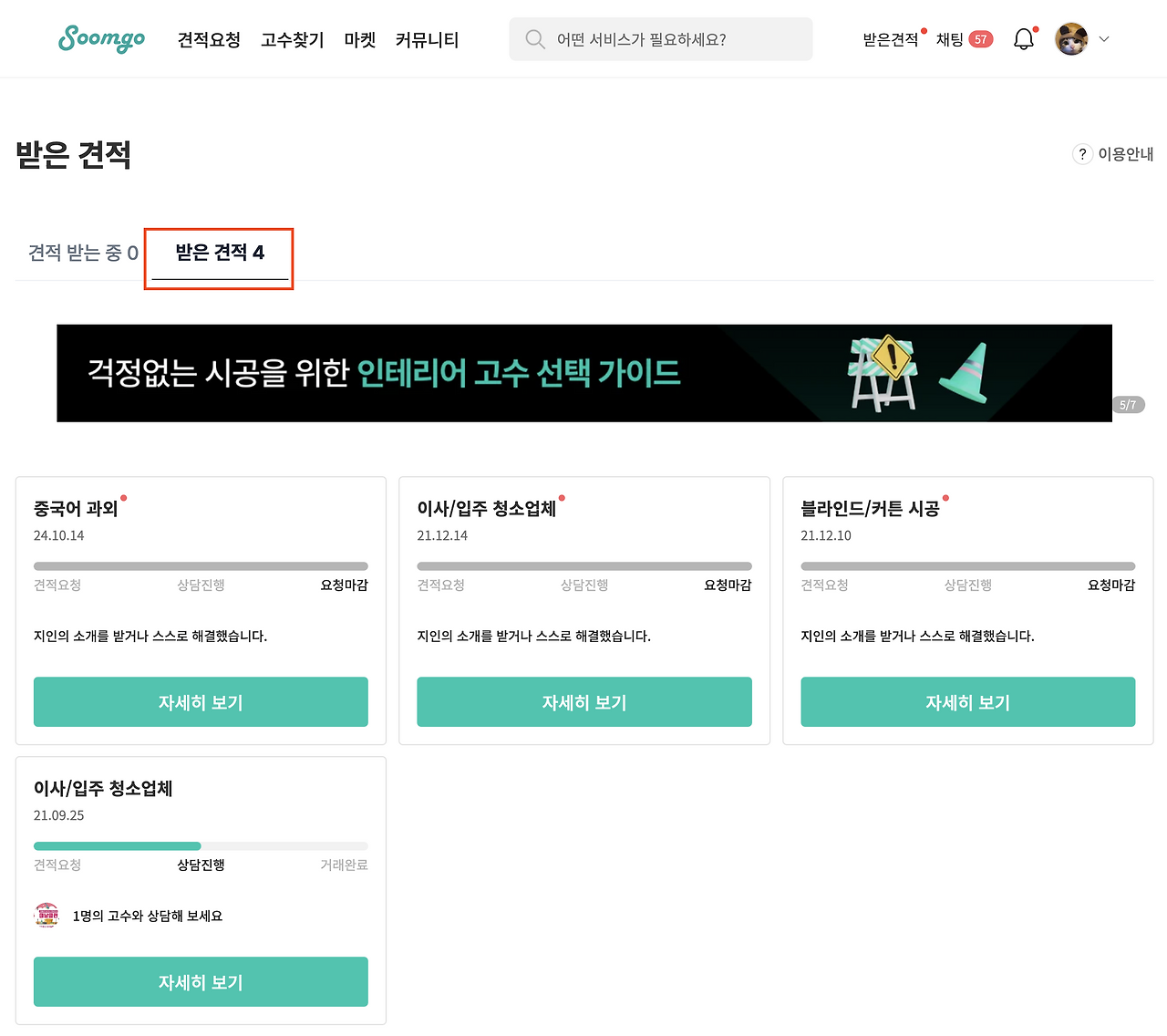Click the chat badge showing 57
The image size is (1167, 1036).
(x=981, y=39)
